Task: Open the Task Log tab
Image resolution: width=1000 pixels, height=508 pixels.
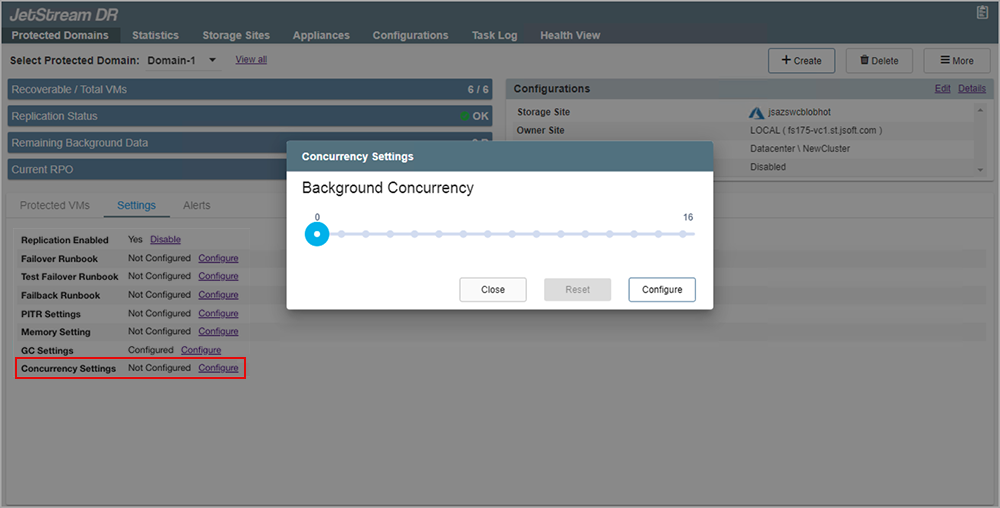Action: click(x=494, y=35)
